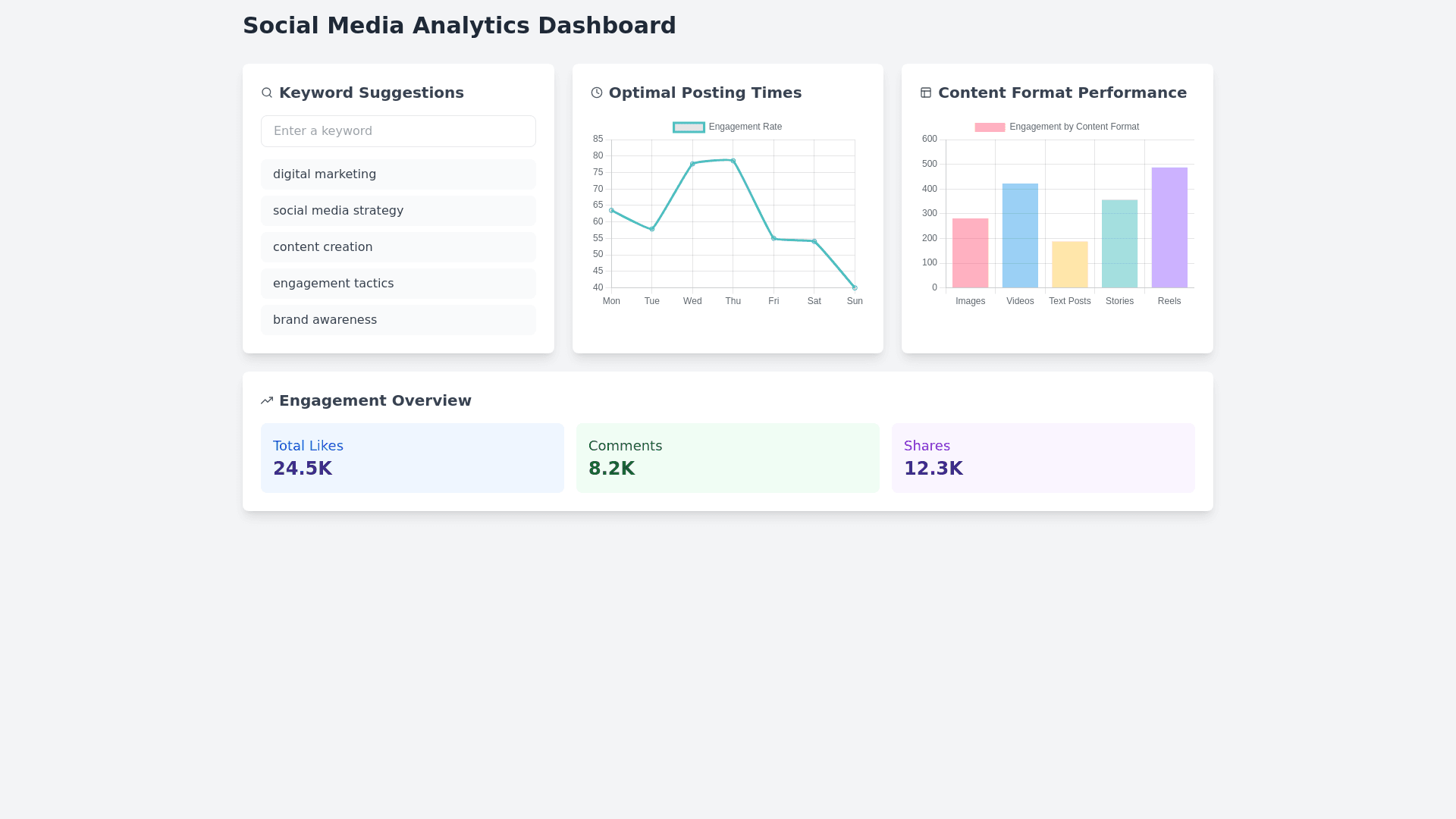1456x819 pixels.
Task: Open the Total Likes stat card
Action: 413,458
